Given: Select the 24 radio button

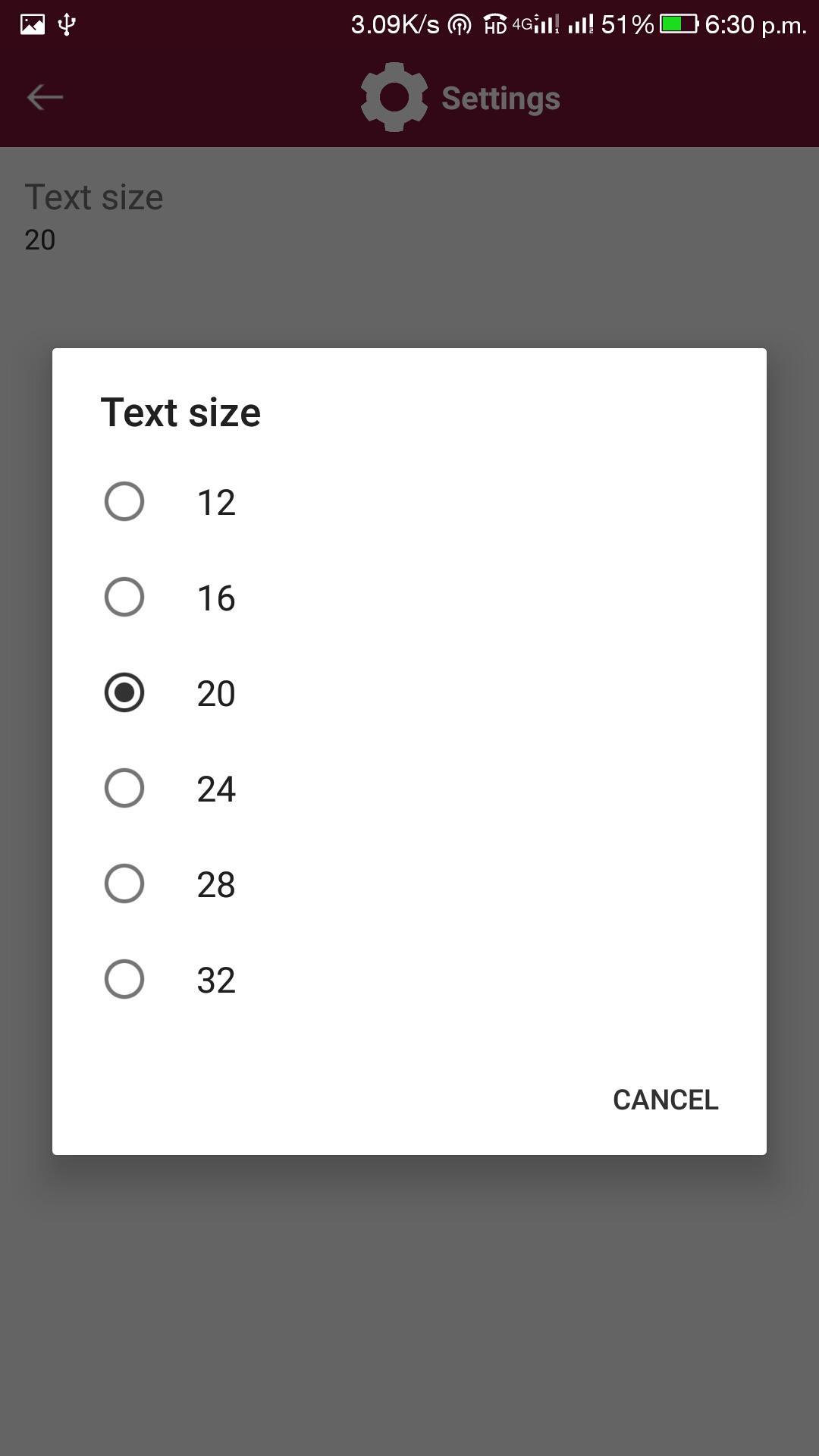Looking at the screenshot, I should coord(124,788).
